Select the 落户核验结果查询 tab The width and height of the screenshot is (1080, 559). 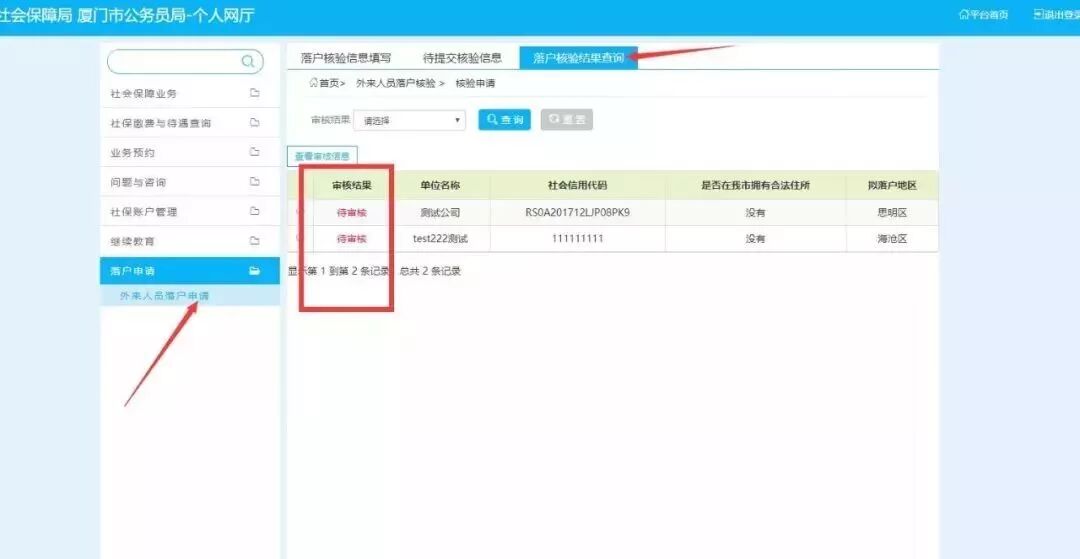(x=579, y=58)
